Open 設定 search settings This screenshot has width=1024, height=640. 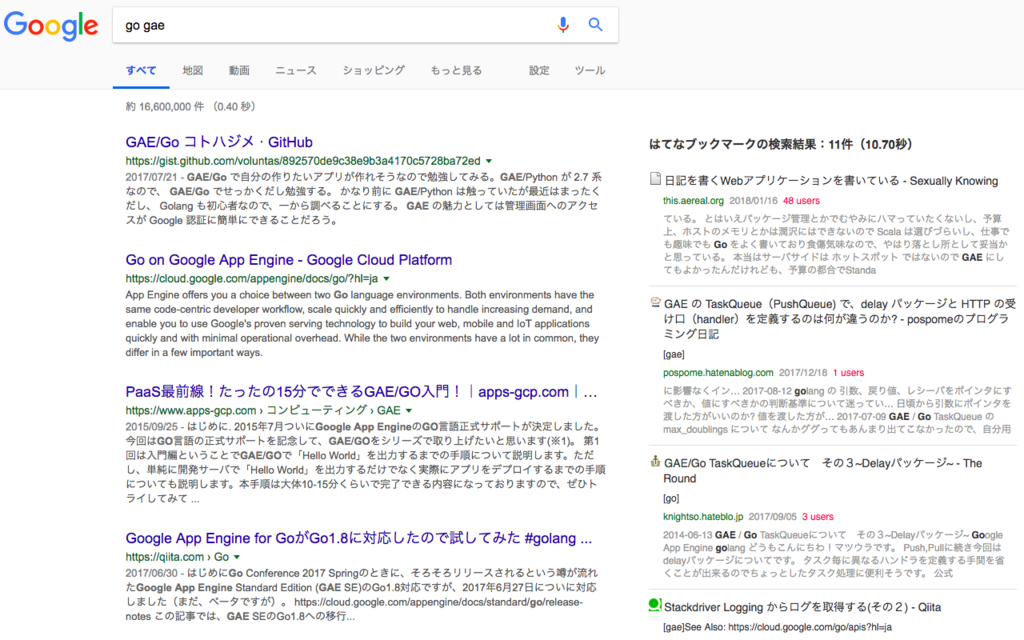(x=539, y=71)
